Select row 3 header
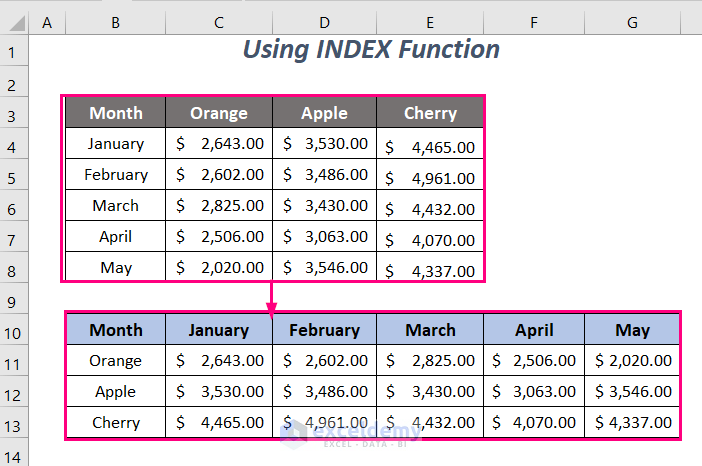 (x=15, y=113)
